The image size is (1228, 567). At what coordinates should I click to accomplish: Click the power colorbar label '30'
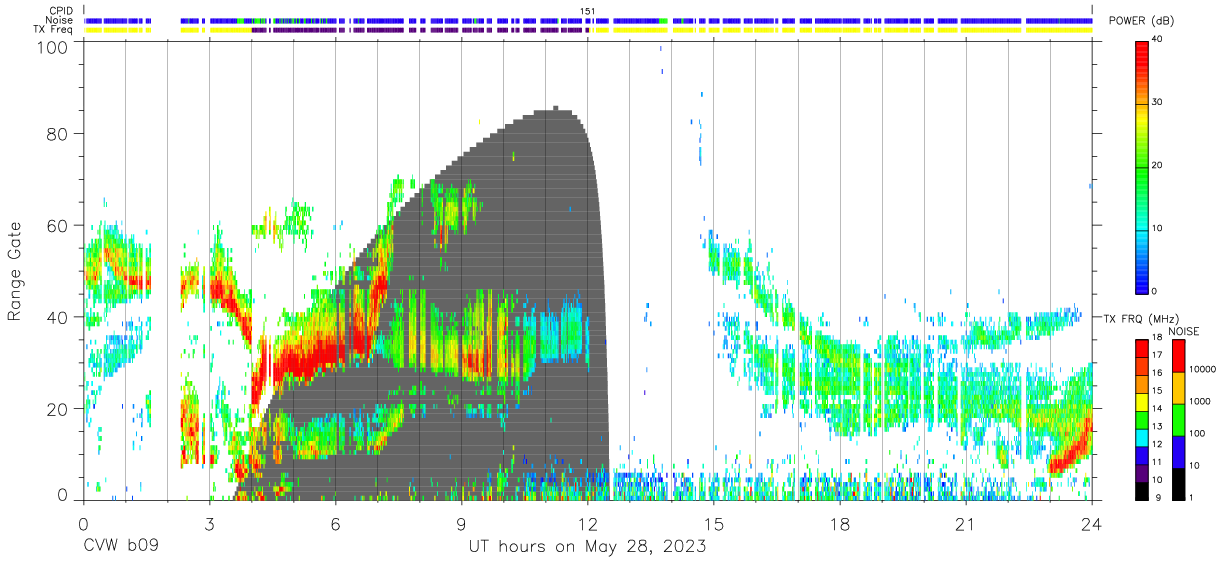point(1158,103)
